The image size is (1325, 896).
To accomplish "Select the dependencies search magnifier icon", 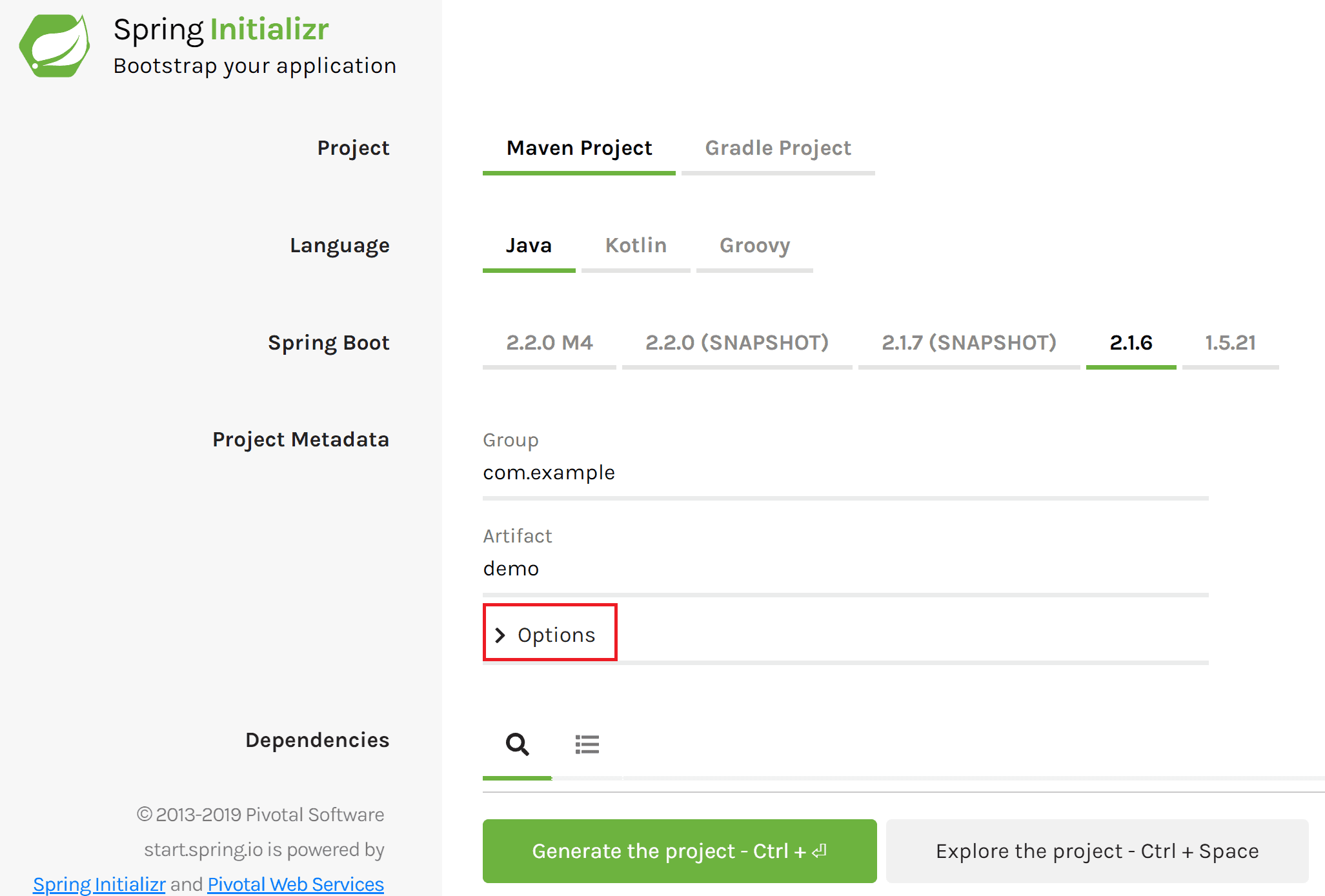I will coord(517,744).
